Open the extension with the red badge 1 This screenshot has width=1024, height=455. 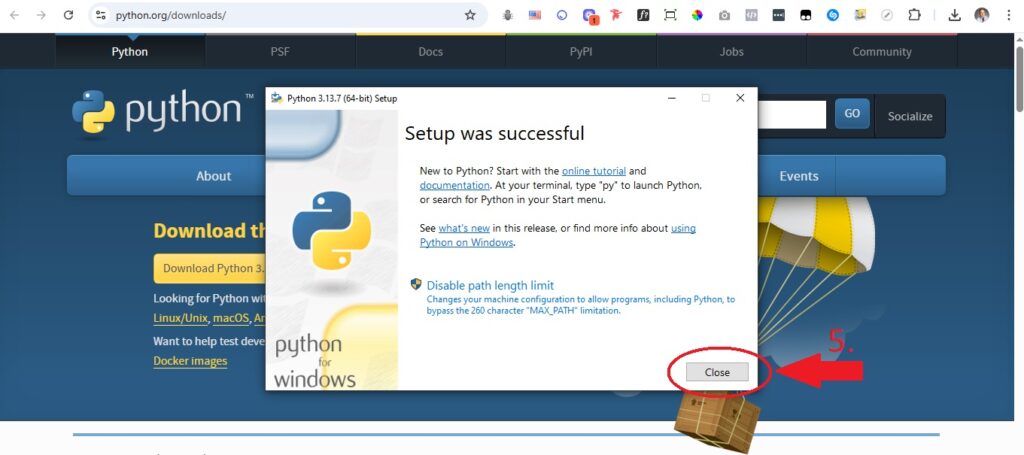point(590,16)
